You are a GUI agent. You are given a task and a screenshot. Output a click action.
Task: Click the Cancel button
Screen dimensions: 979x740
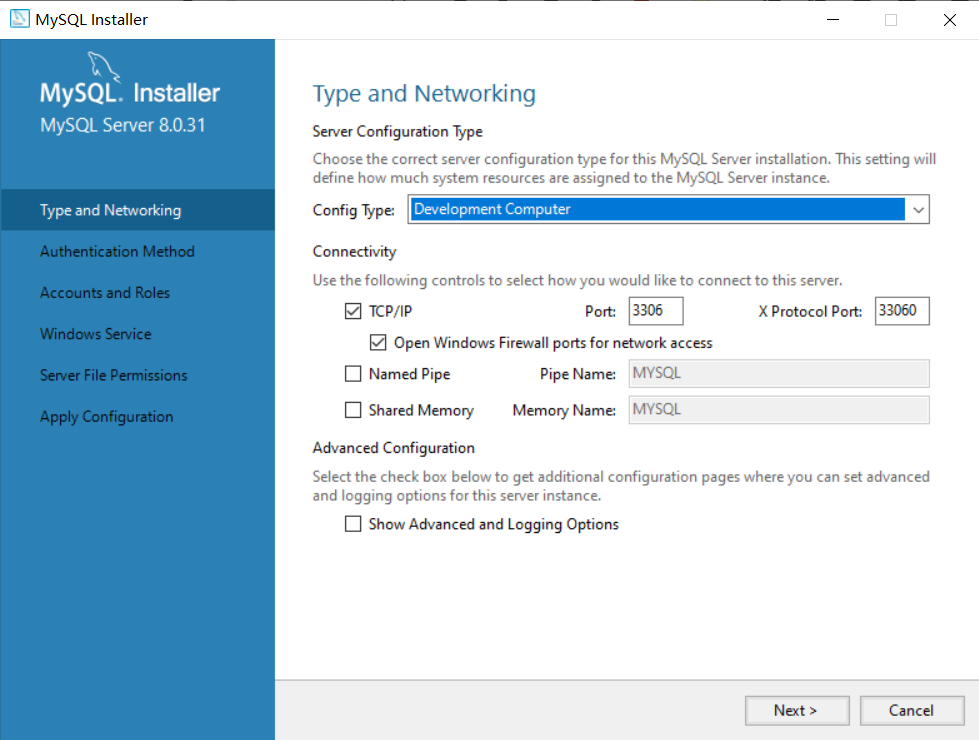coord(911,710)
